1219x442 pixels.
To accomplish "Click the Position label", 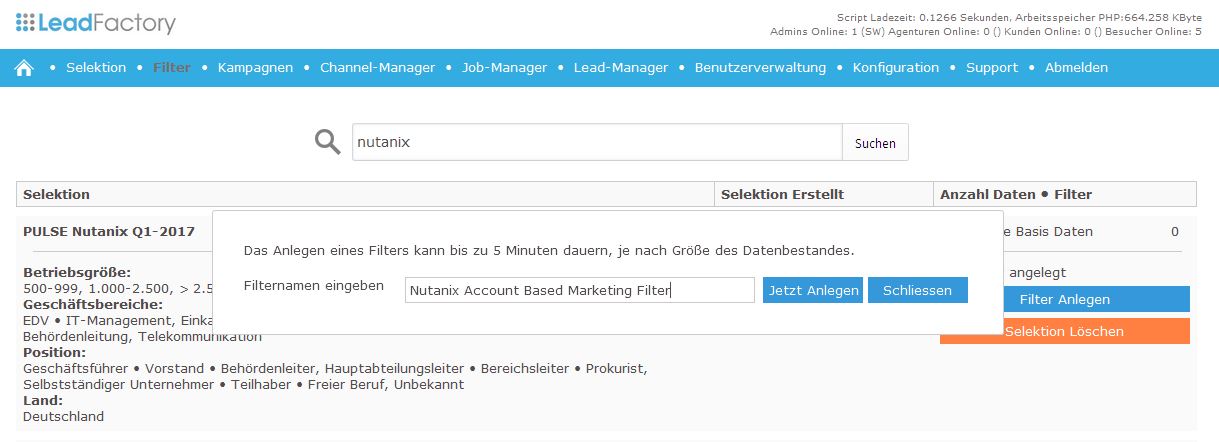I will click(54, 353).
